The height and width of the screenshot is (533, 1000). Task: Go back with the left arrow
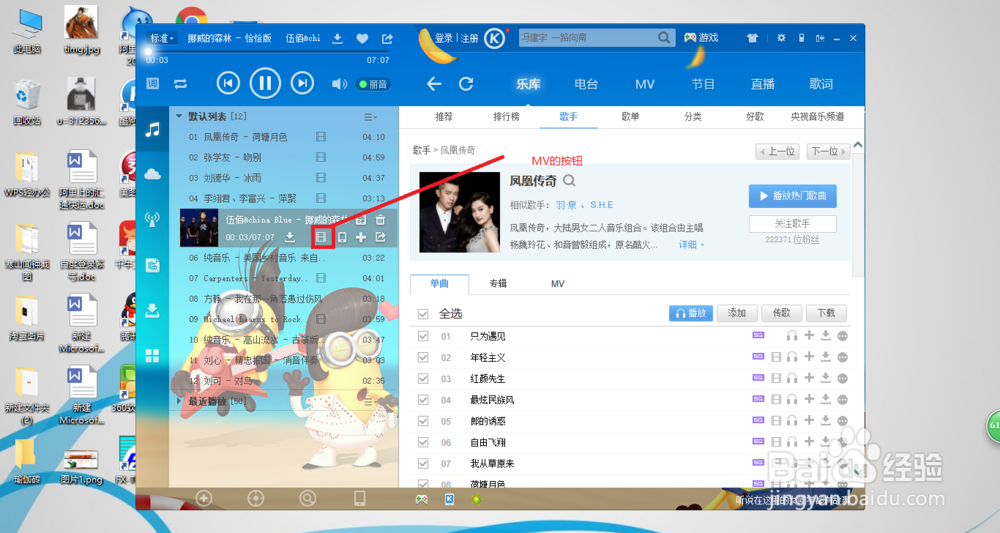click(x=434, y=84)
